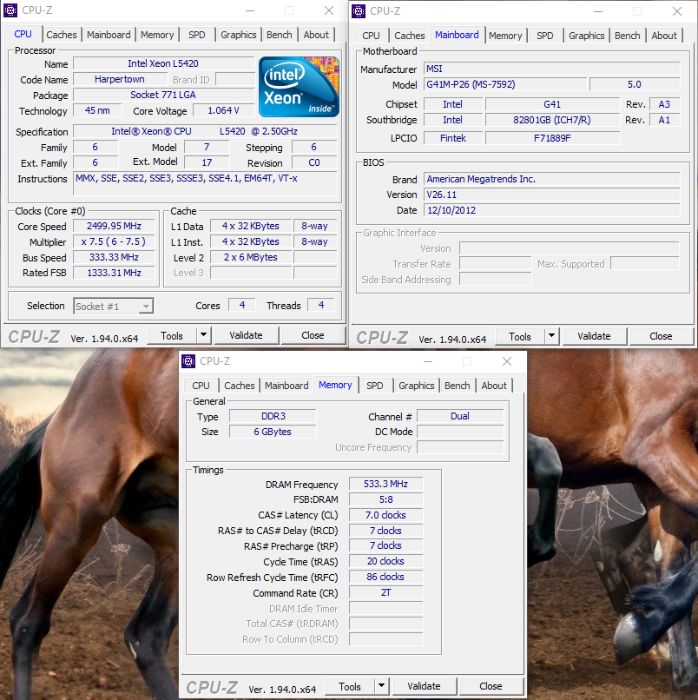Click Validate button in CPU window
The width and height of the screenshot is (698, 700).
coord(246,335)
